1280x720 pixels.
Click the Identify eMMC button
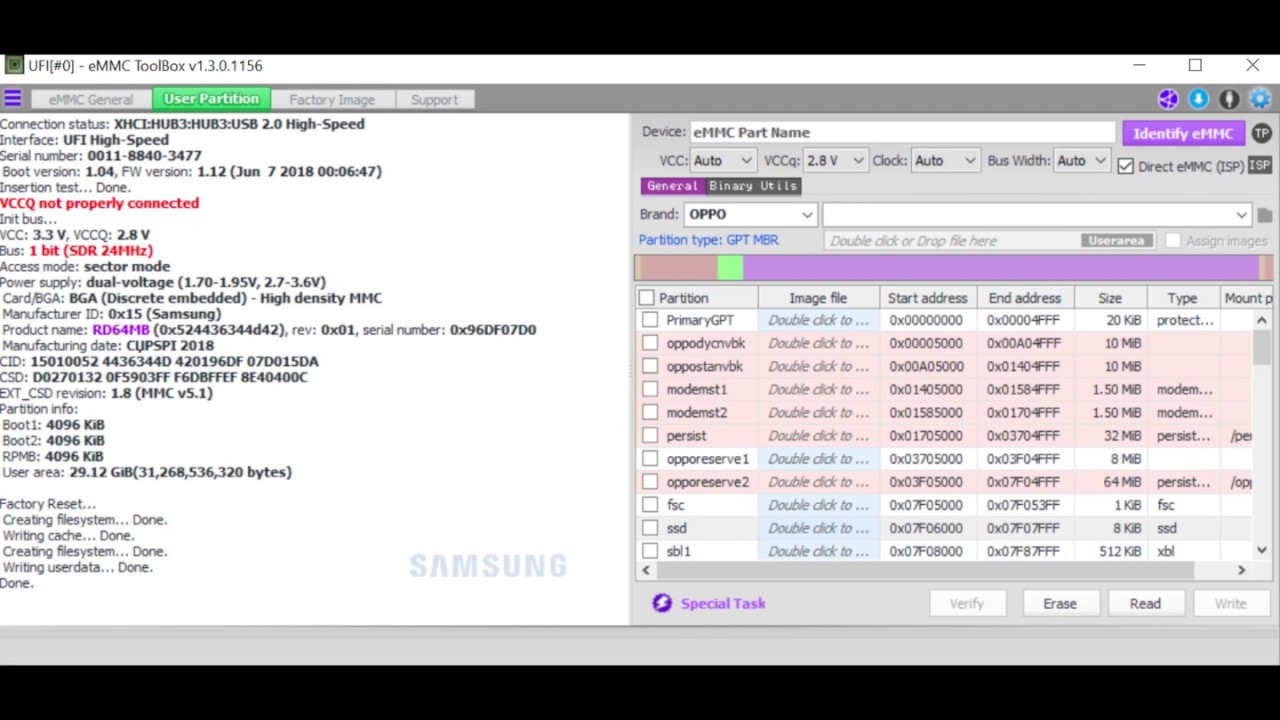1183,133
